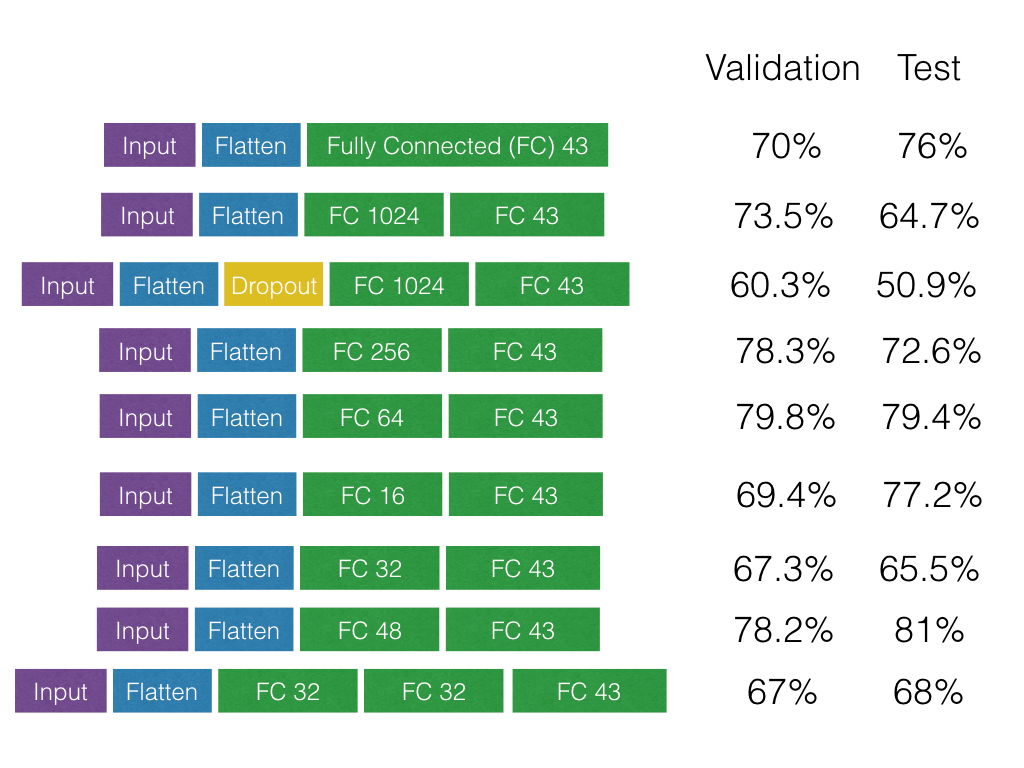Image resolution: width=1024 pixels, height=768 pixels.
Task: Click the 73.5% validation accuracy
Action: (x=783, y=216)
